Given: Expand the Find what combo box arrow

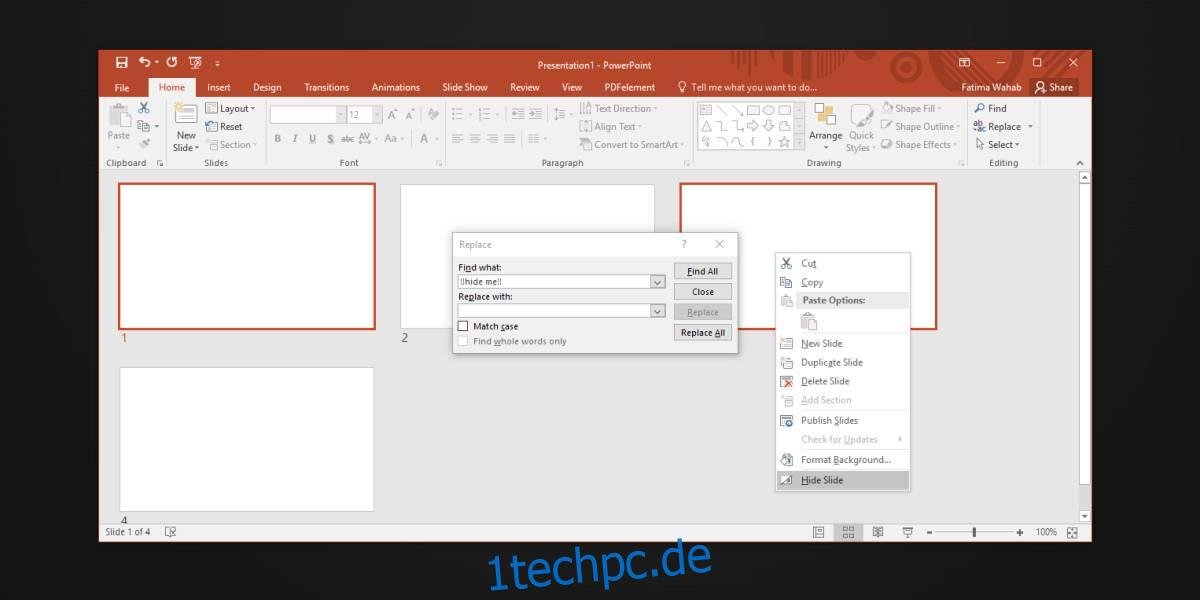Looking at the screenshot, I should pos(657,282).
